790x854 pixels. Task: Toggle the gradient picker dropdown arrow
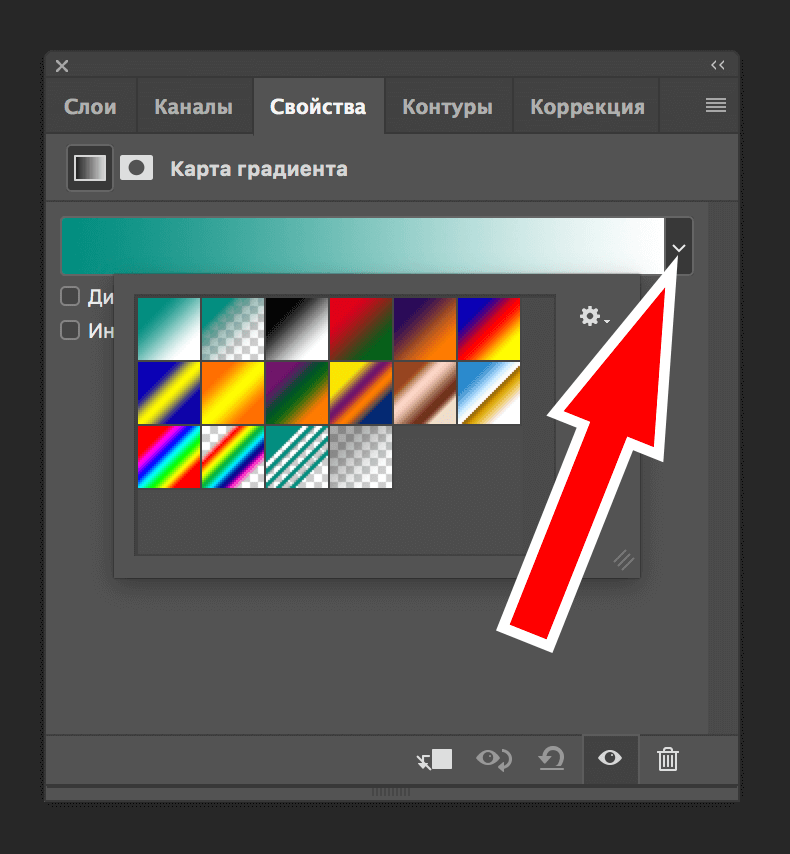coord(678,246)
